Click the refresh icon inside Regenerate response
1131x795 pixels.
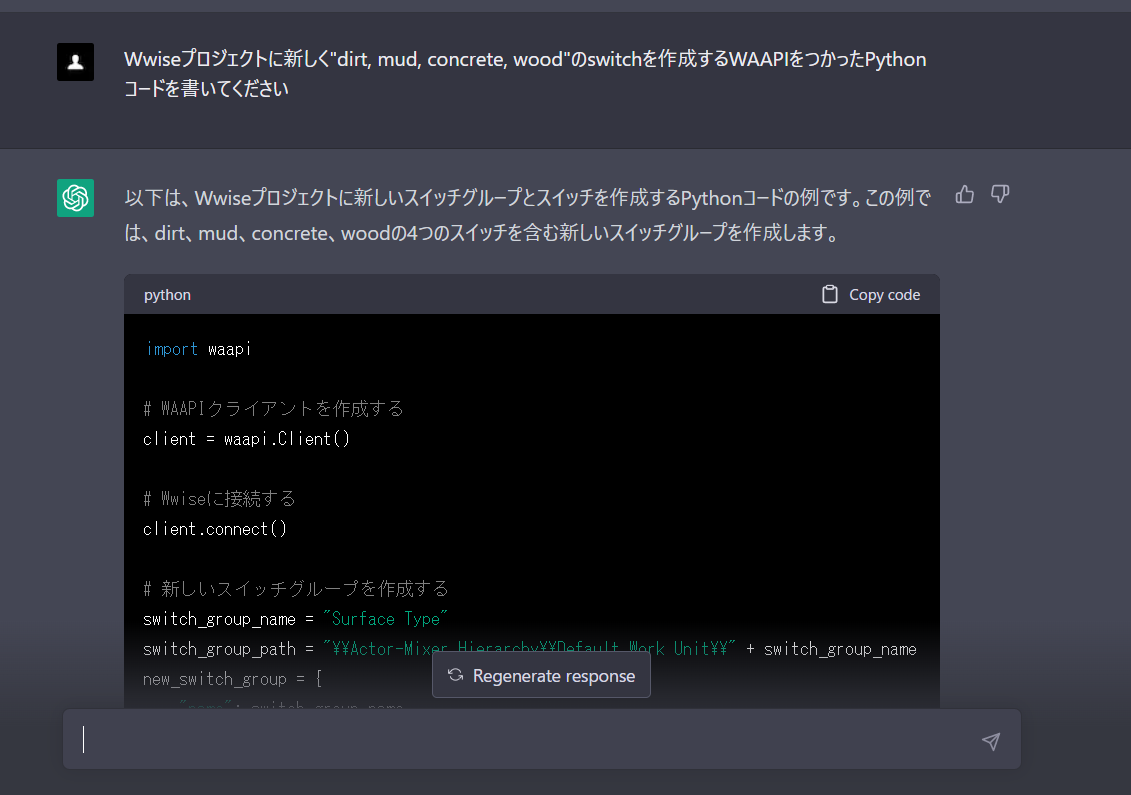(456, 675)
